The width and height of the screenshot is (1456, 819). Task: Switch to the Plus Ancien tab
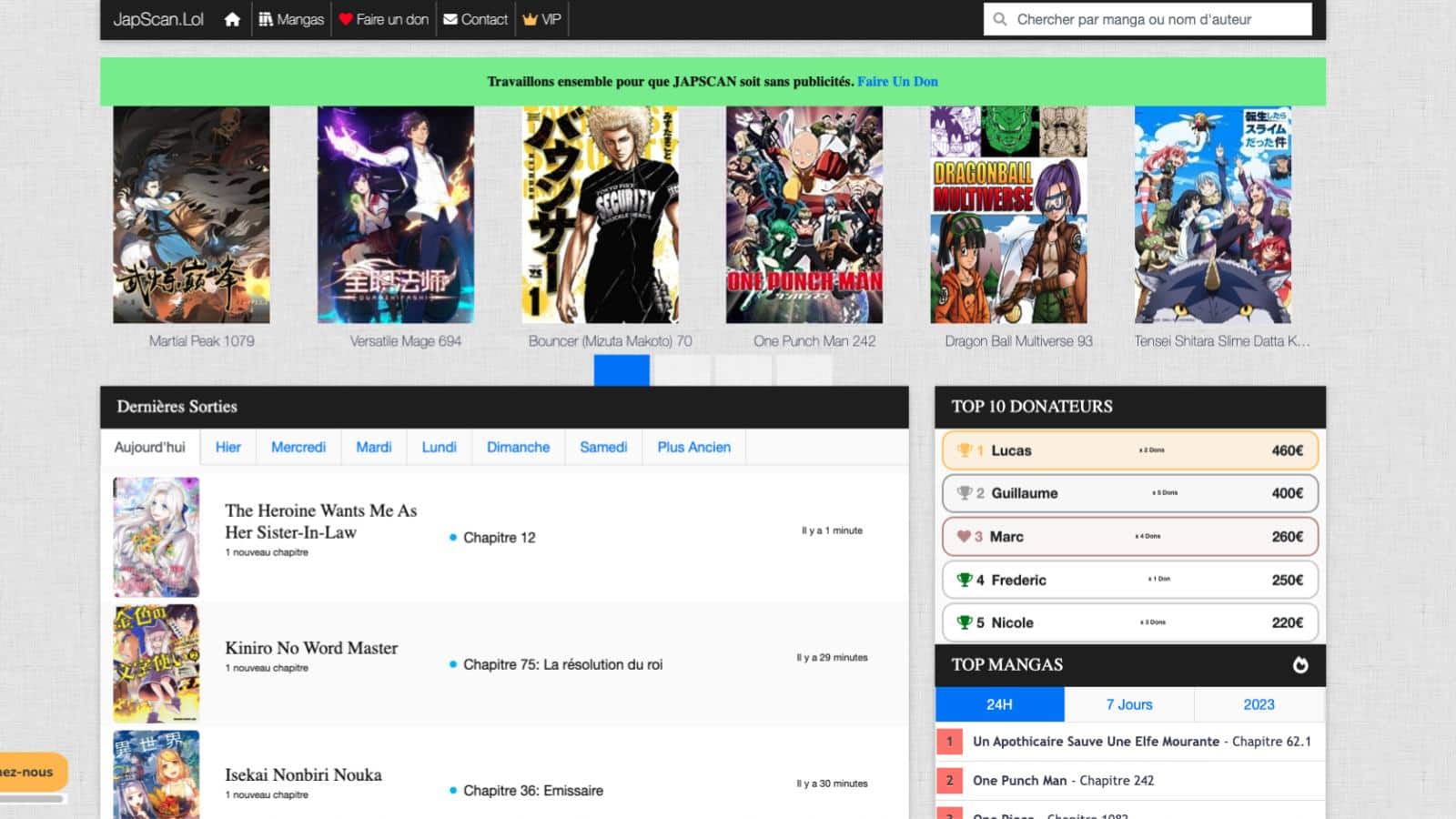click(x=693, y=447)
